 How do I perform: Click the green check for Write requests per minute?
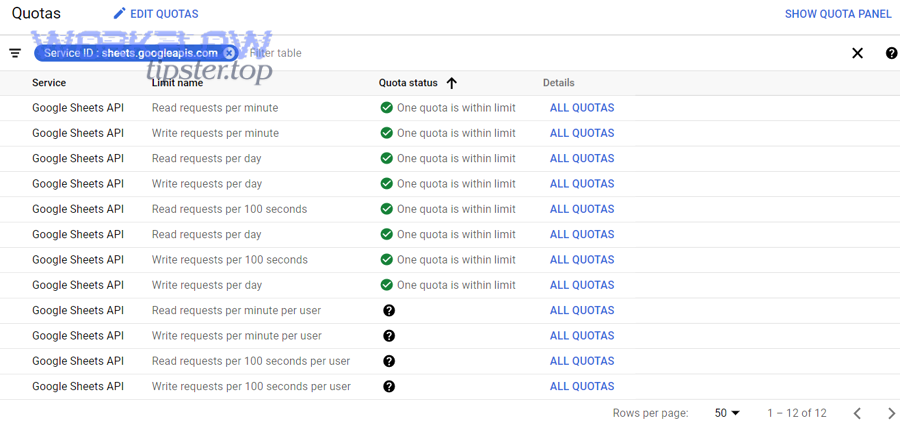pyautogui.click(x=386, y=133)
